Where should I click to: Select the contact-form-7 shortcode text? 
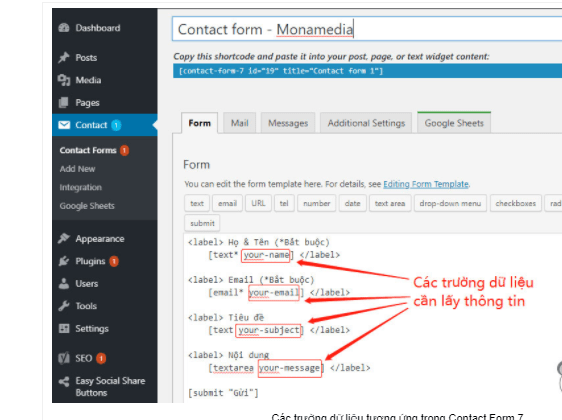coord(281,71)
